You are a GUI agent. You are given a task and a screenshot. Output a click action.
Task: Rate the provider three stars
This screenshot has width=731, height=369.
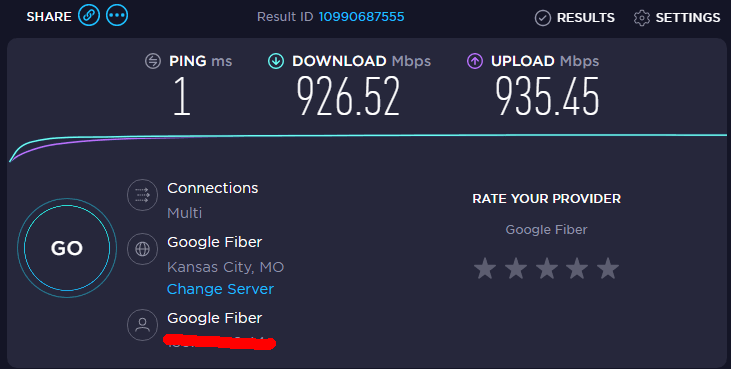pos(547,269)
